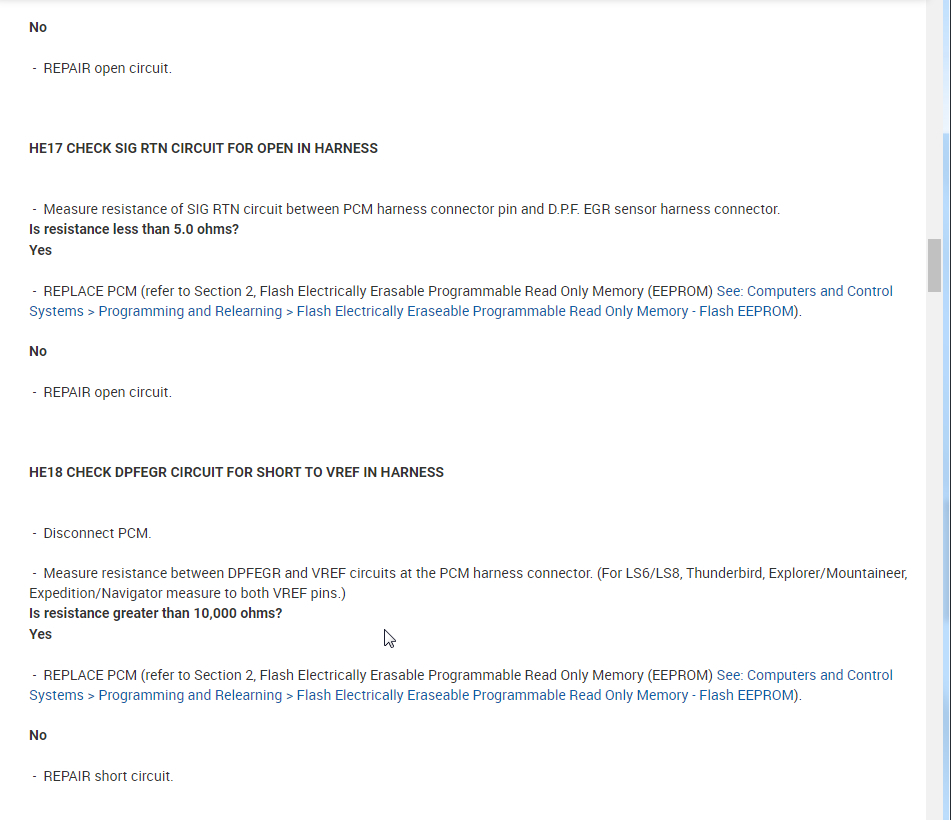This screenshot has width=951, height=820.
Task: Click the 'No' answer in the HE17 section
Action: click(x=38, y=351)
